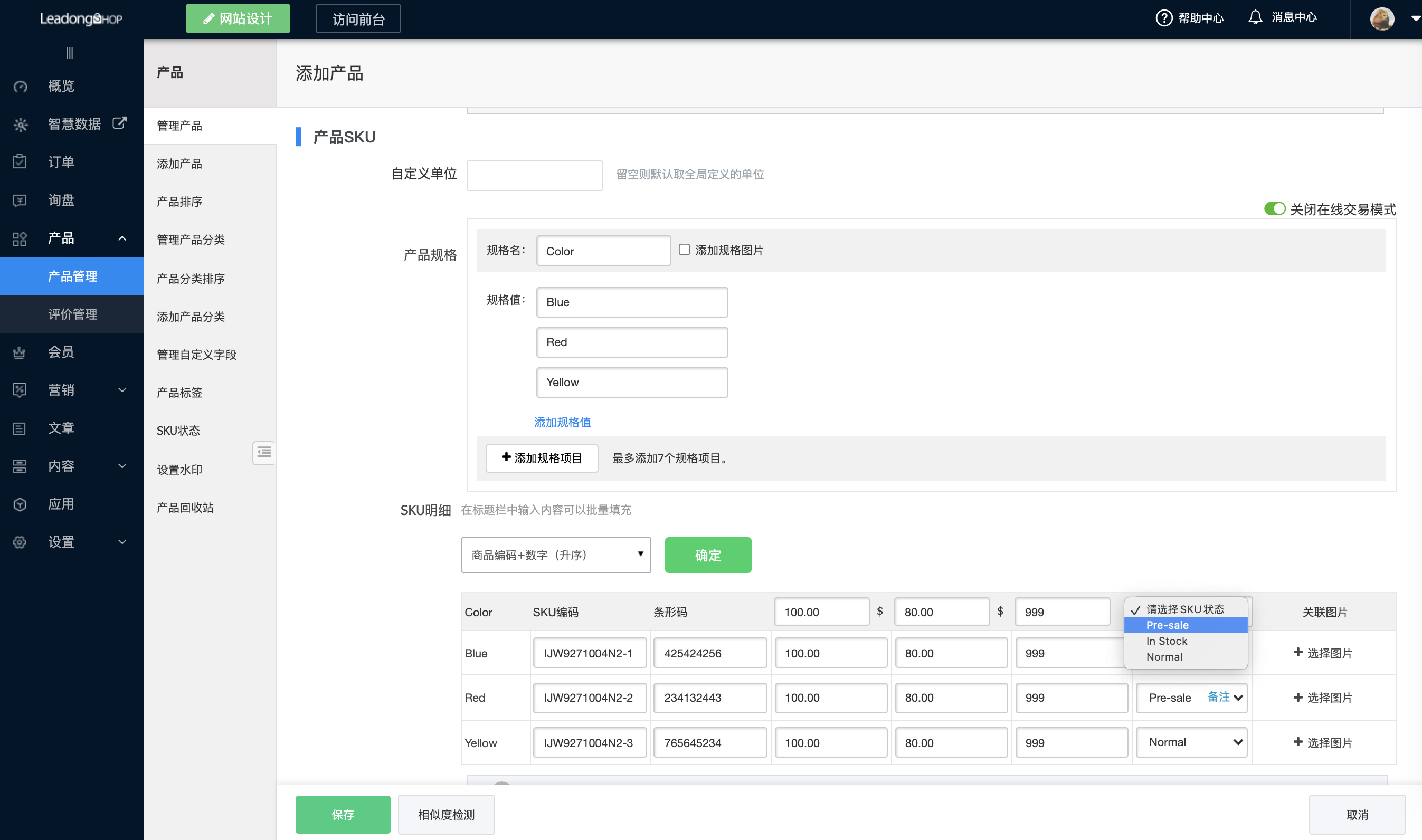
Task: Toggle the close online transaction mode switch
Action: [1274, 209]
